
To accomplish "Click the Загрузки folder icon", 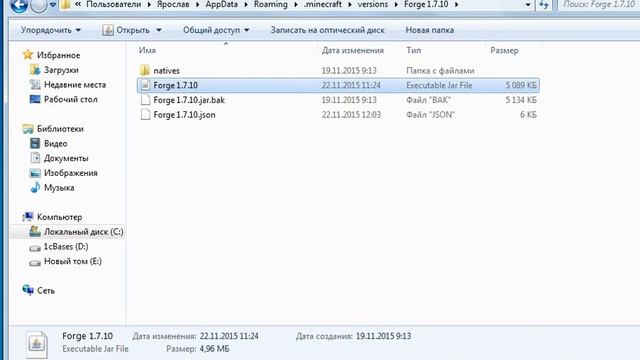I will 35,69.
